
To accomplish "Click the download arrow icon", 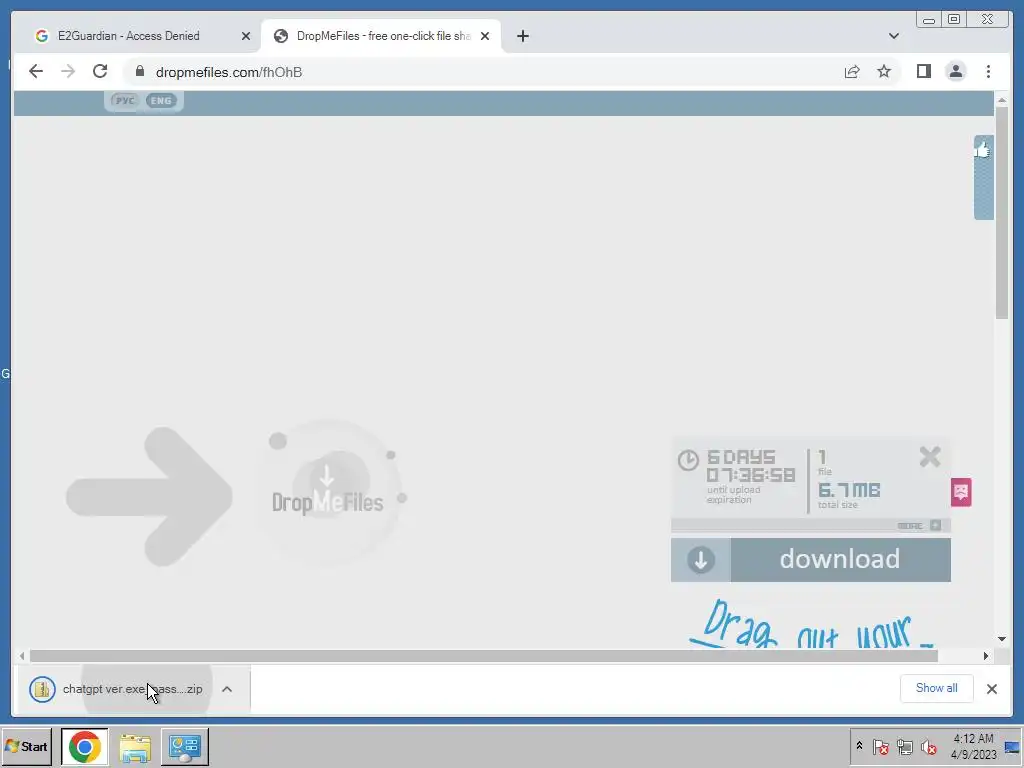I will (x=701, y=560).
